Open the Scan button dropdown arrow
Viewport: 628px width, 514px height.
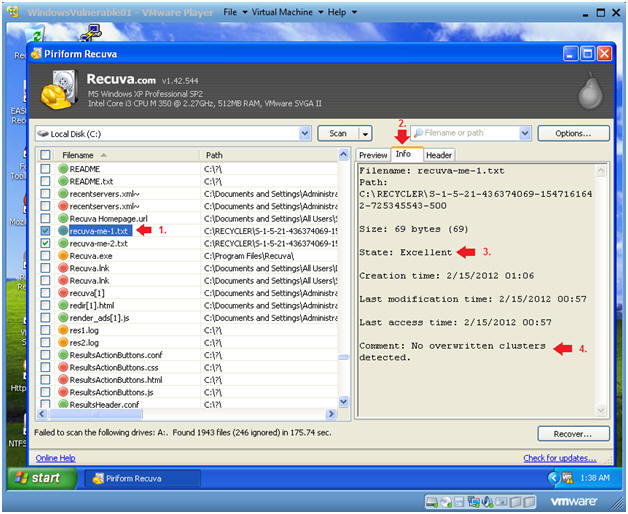(365, 134)
